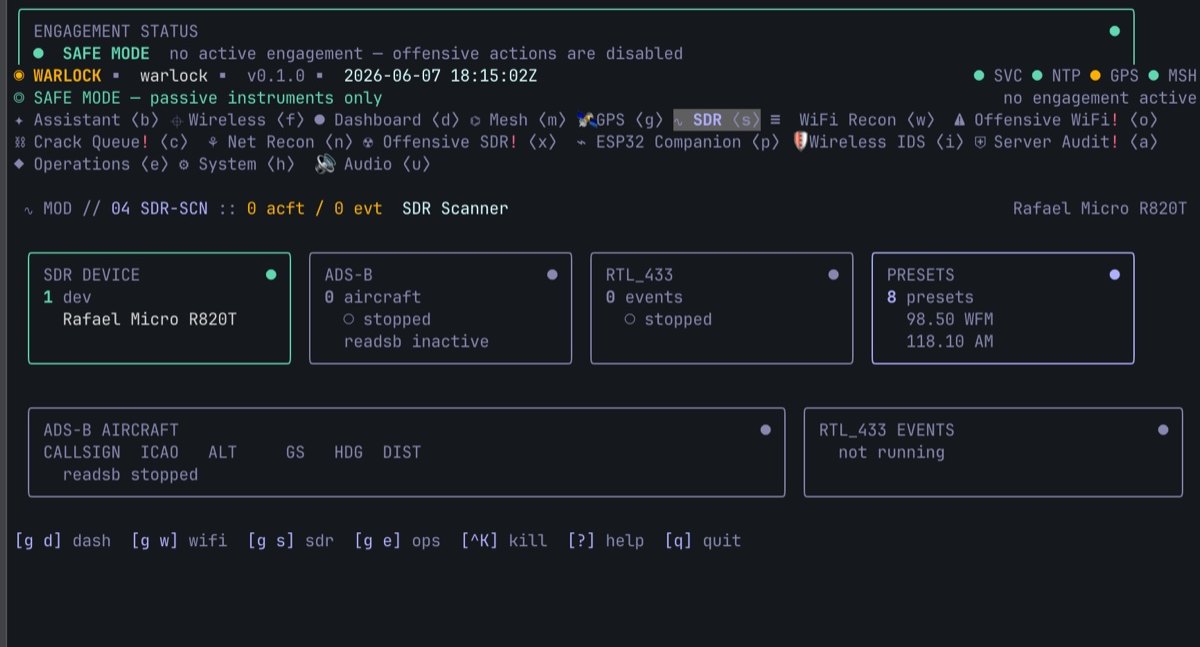Click the diamond icon beside Operations
1200x647 pixels.
pyautogui.click(x=19, y=164)
